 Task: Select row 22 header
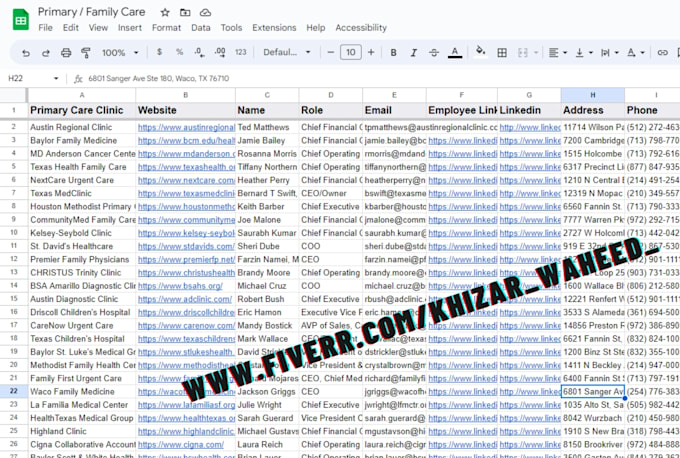pyautogui.click(x=13, y=391)
